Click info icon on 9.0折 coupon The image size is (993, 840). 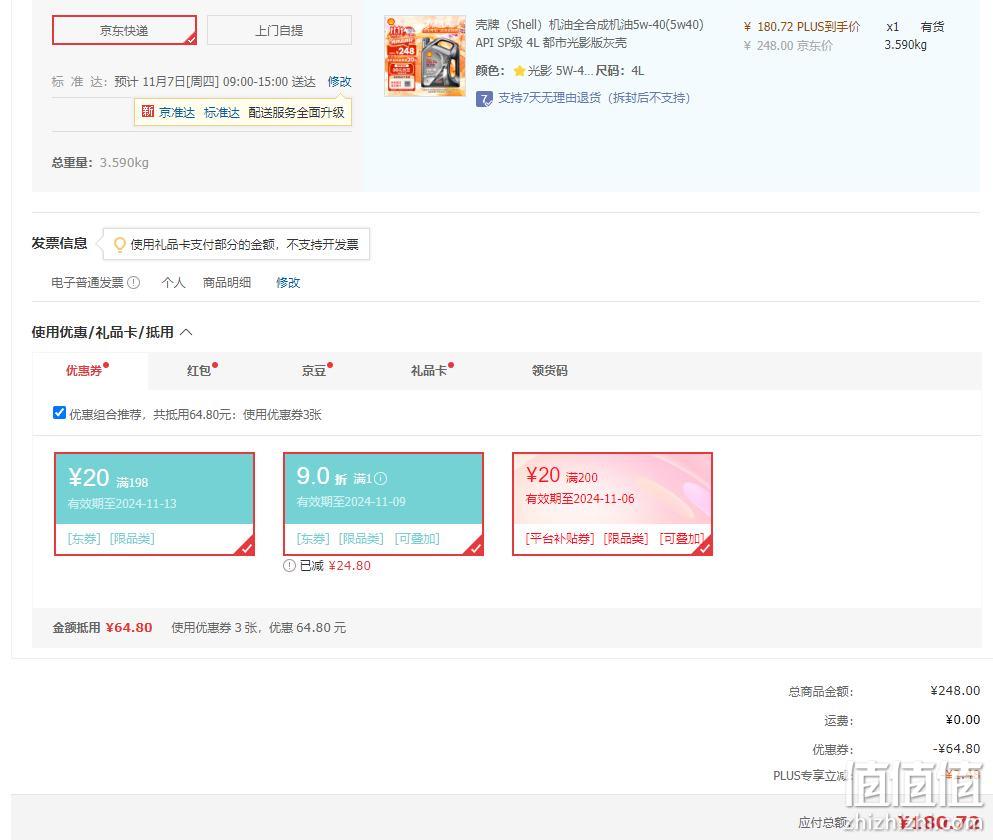381,479
